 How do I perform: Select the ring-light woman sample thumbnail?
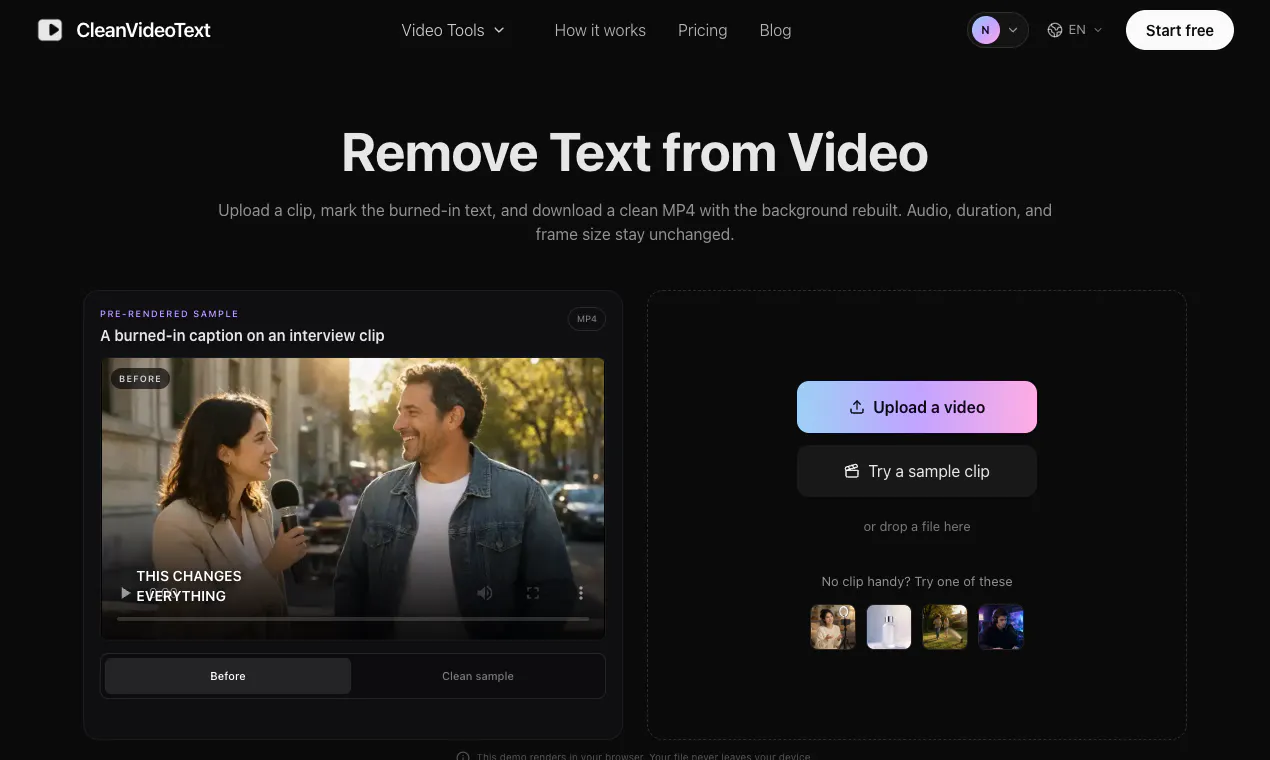(833, 627)
